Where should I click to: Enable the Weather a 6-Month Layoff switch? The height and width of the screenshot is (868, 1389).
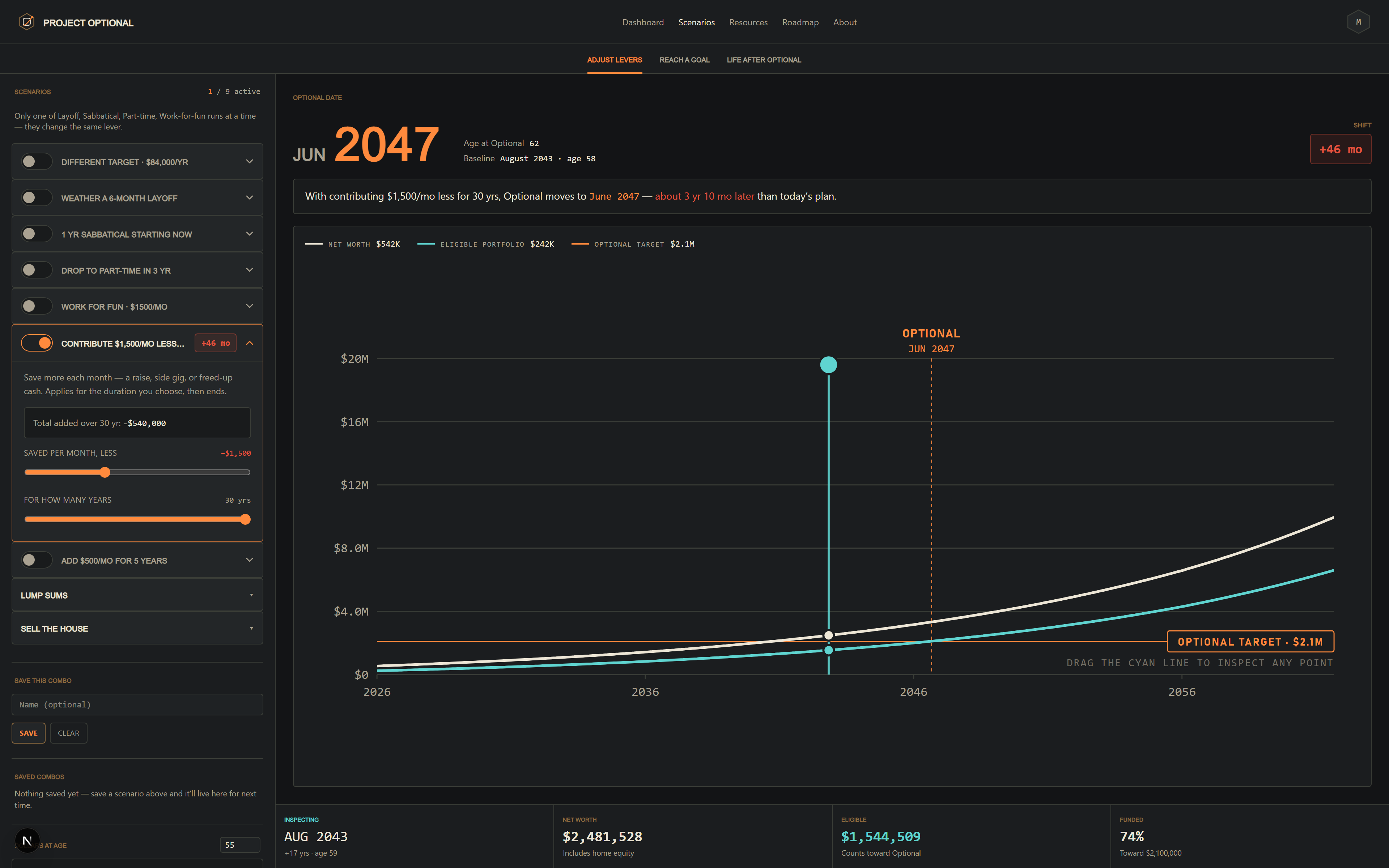(x=37, y=198)
